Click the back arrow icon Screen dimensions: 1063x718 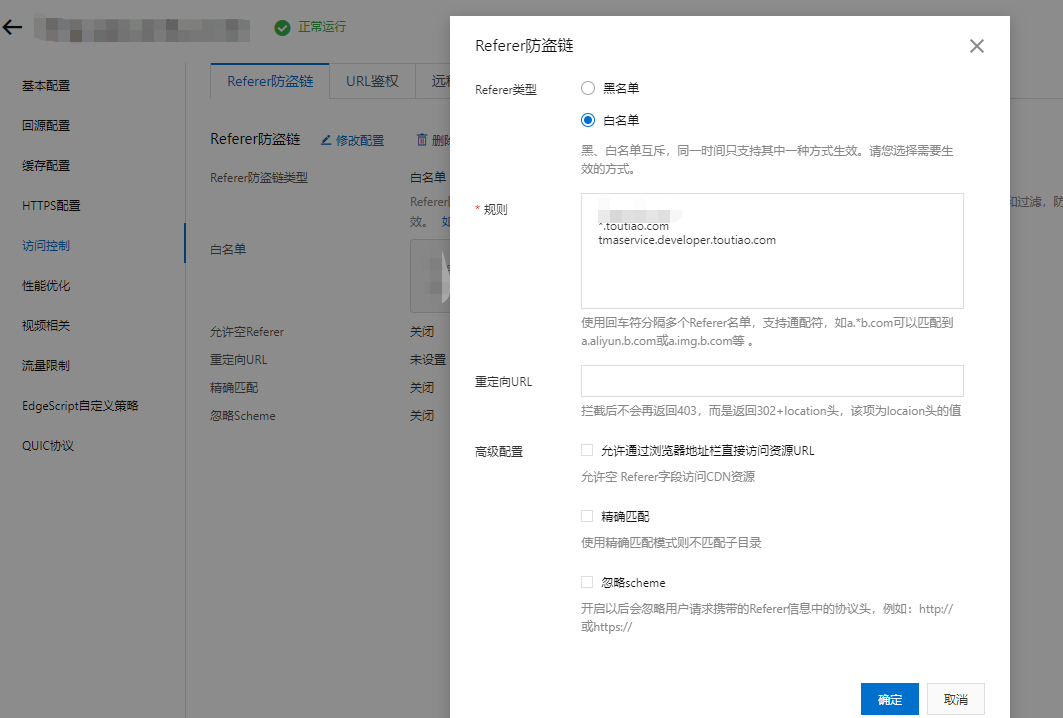pyautogui.click(x=12, y=27)
